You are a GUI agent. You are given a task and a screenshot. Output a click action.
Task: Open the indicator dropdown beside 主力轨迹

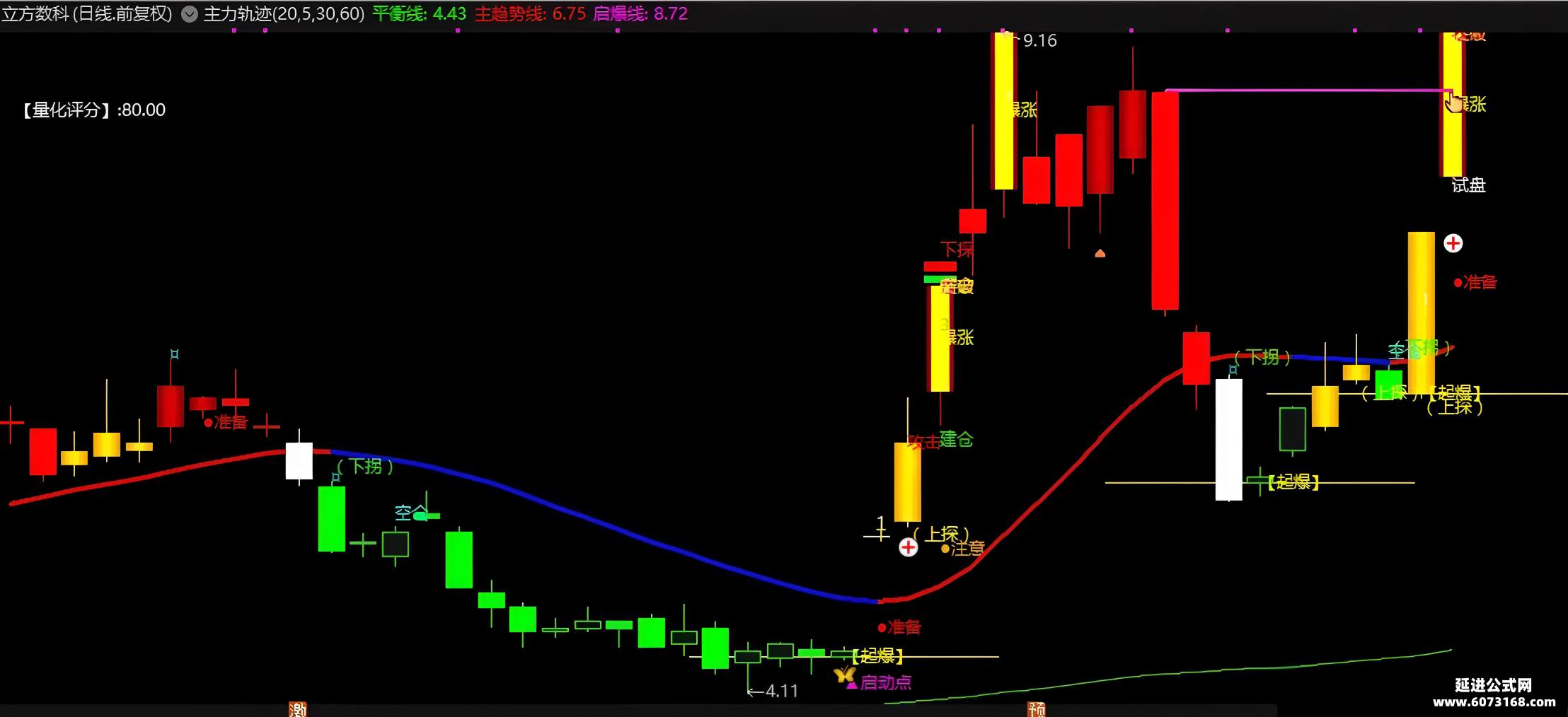[190, 14]
